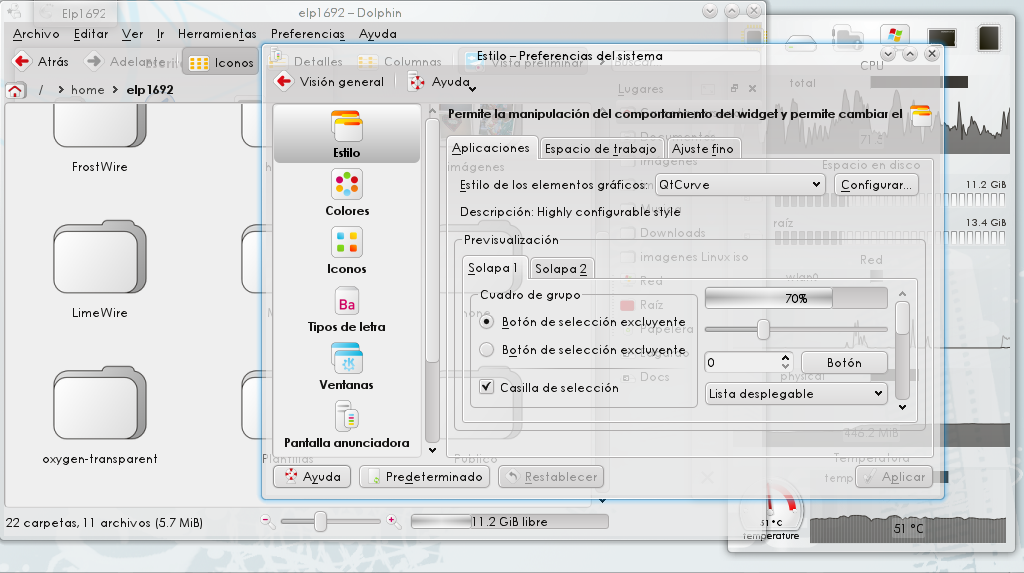Select the Iconos settings module
Viewport: 1024px width, 573px height.
point(347,243)
